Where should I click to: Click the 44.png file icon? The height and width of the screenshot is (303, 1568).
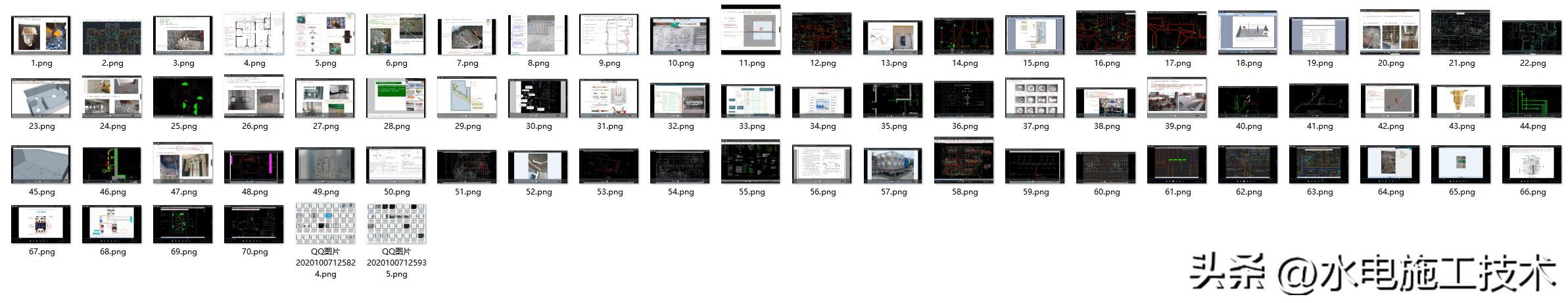(x=1532, y=101)
